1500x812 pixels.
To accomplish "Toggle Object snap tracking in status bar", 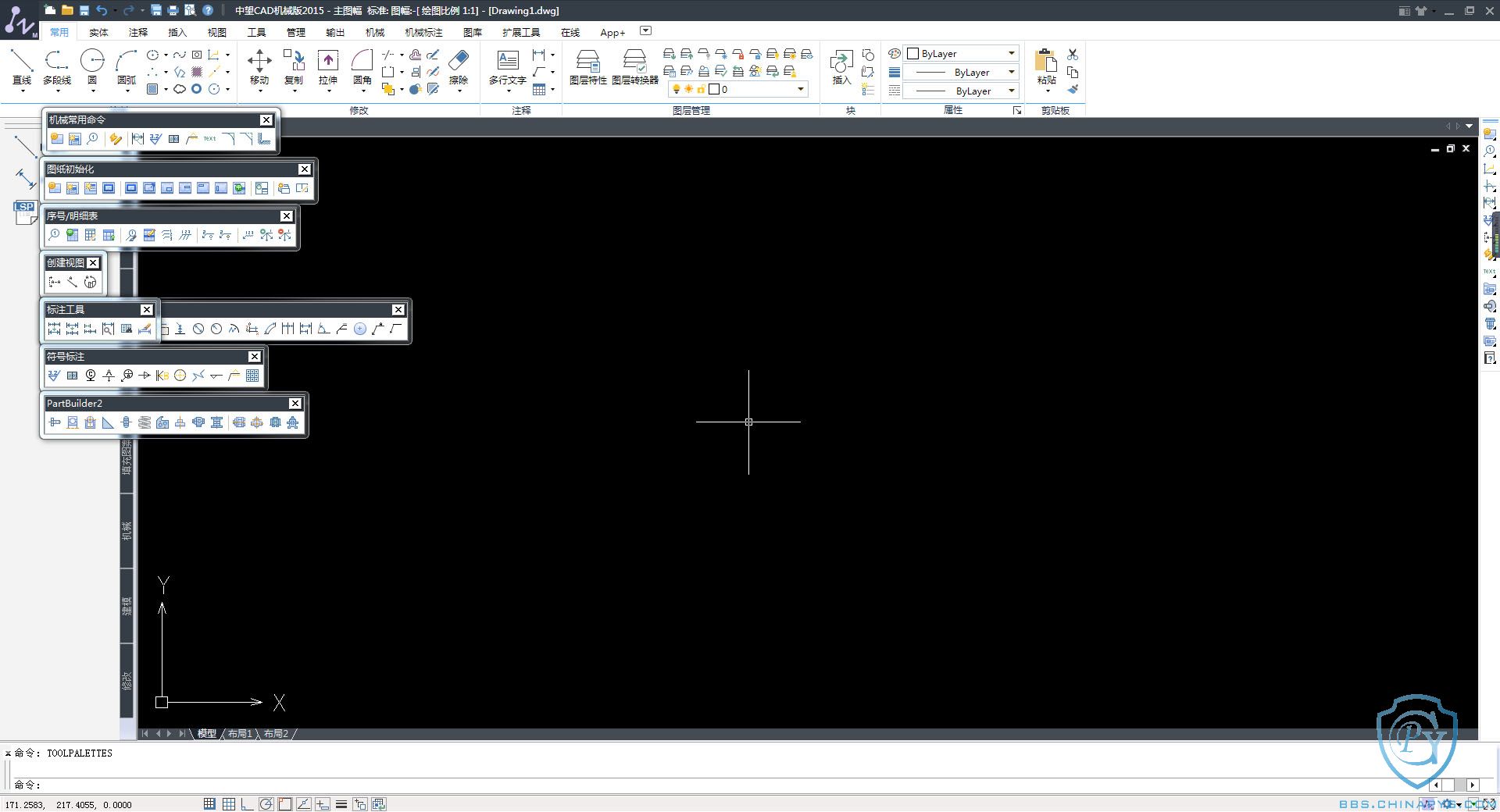I will [304, 803].
